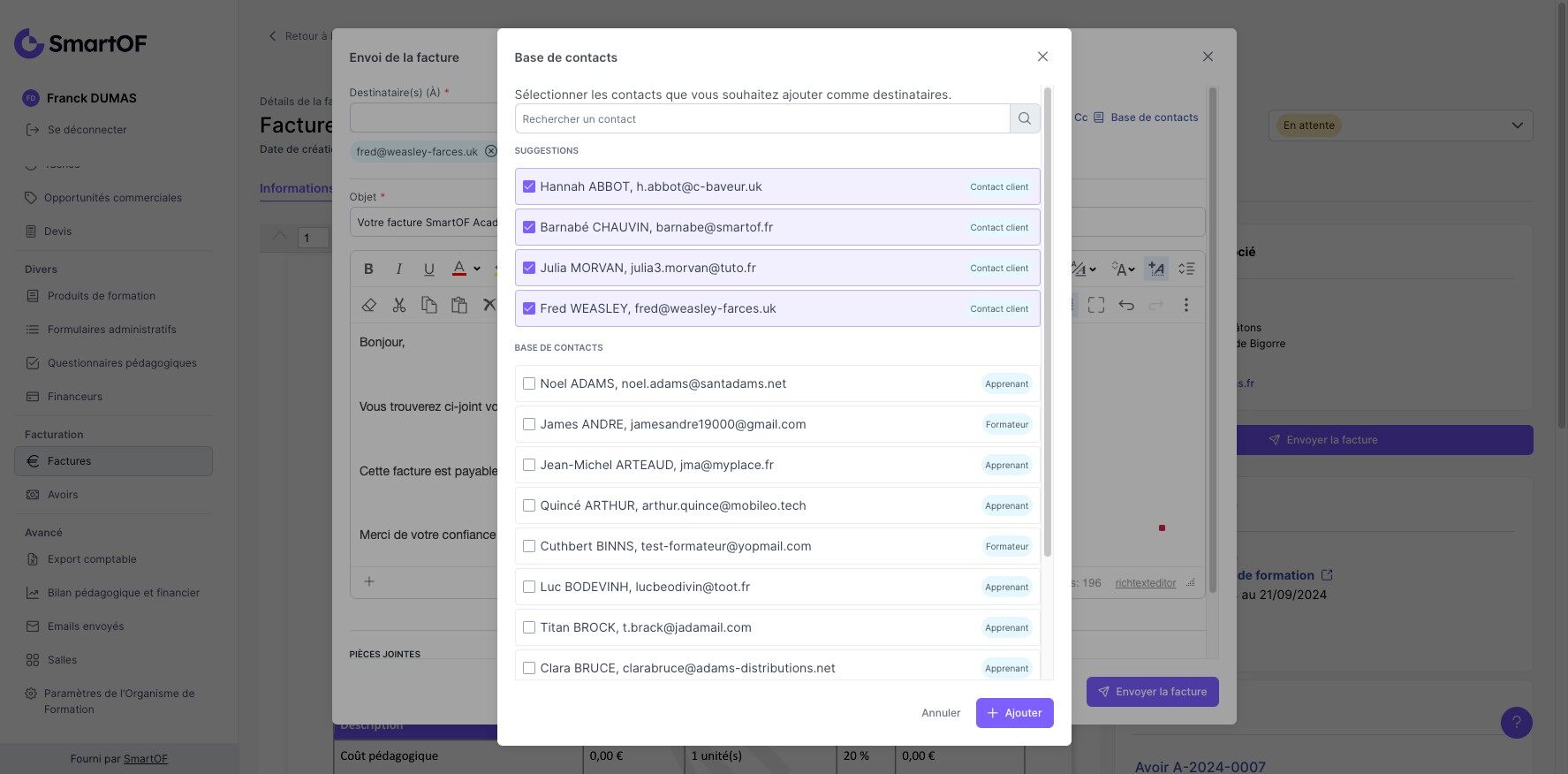Image resolution: width=1568 pixels, height=774 pixels.
Task: Open the font style dropdown in editor
Action: click(1085, 269)
